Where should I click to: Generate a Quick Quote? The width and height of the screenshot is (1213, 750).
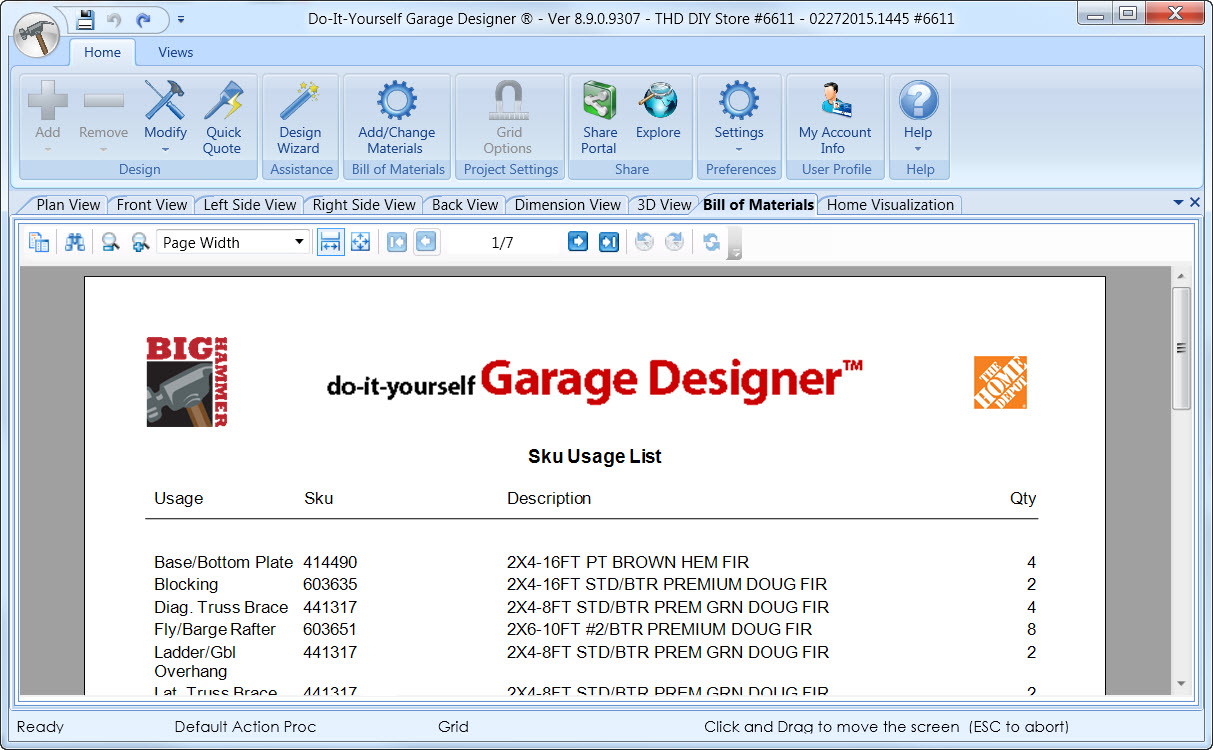tap(223, 117)
